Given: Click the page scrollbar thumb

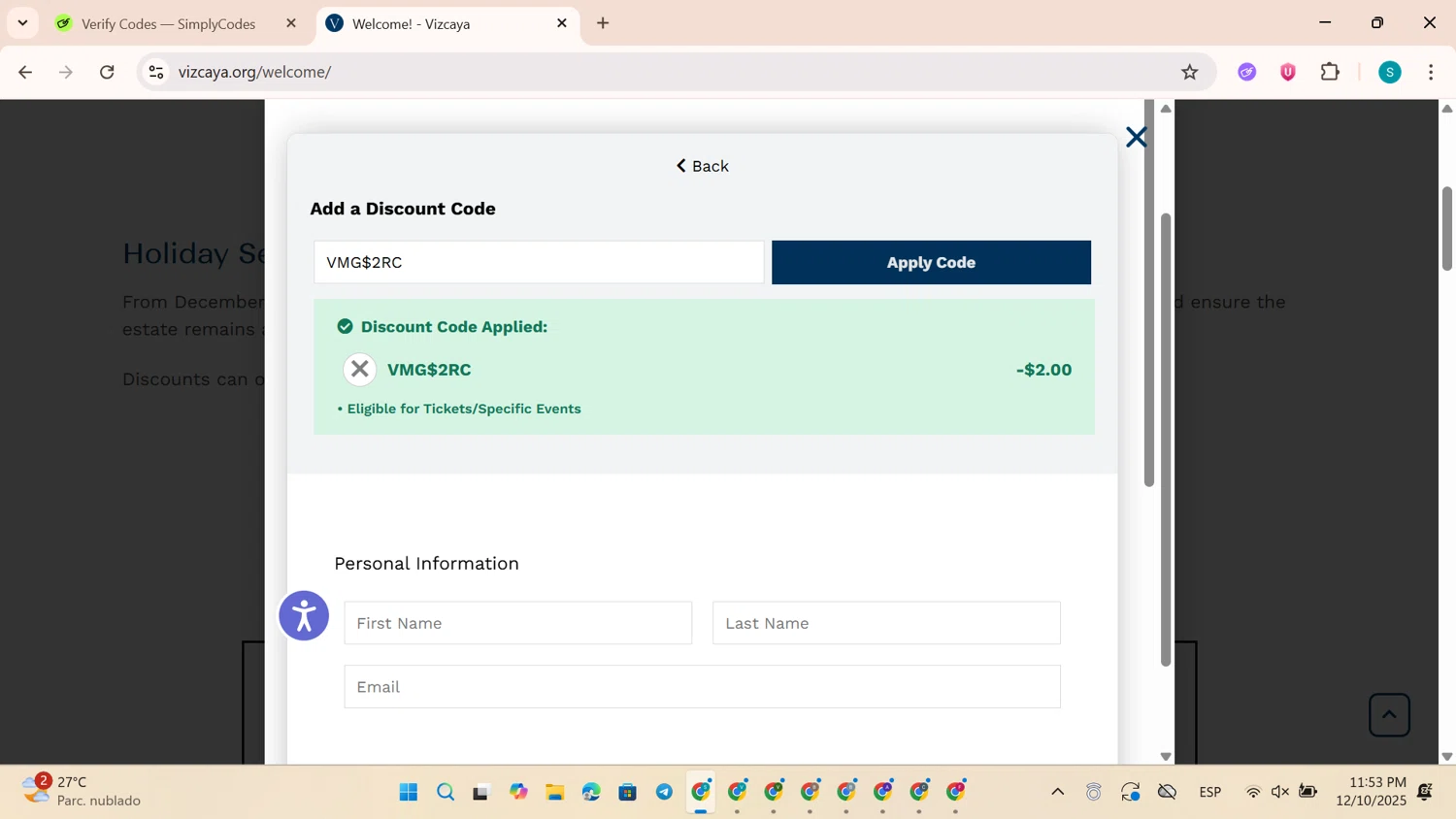Looking at the screenshot, I should tap(1446, 229).
